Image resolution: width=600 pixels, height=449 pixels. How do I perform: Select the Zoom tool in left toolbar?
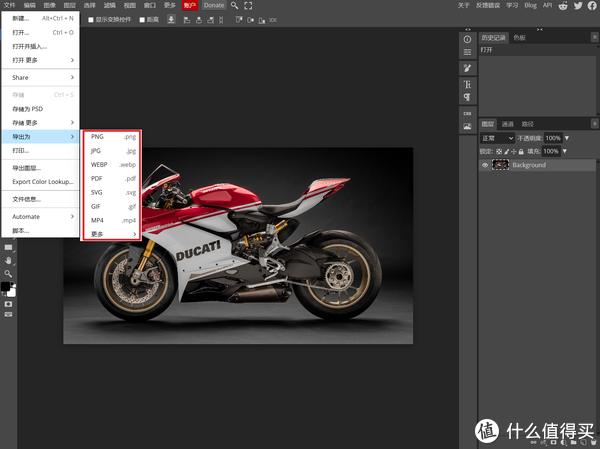point(8,274)
